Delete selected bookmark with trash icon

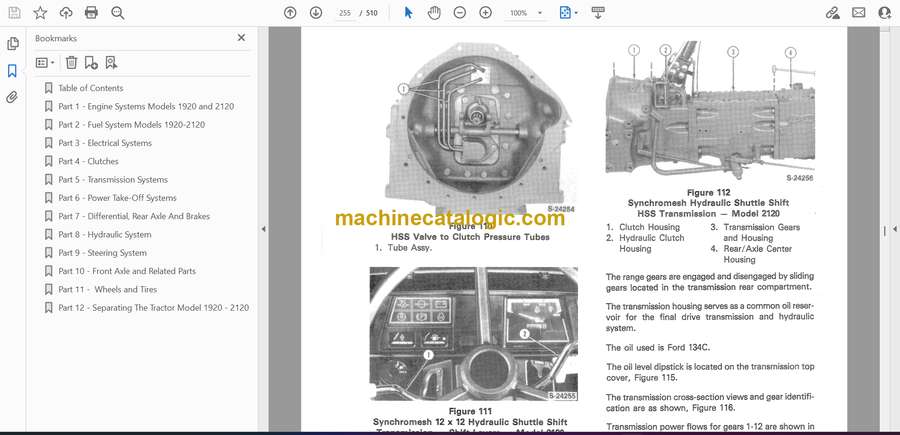click(71, 62)
